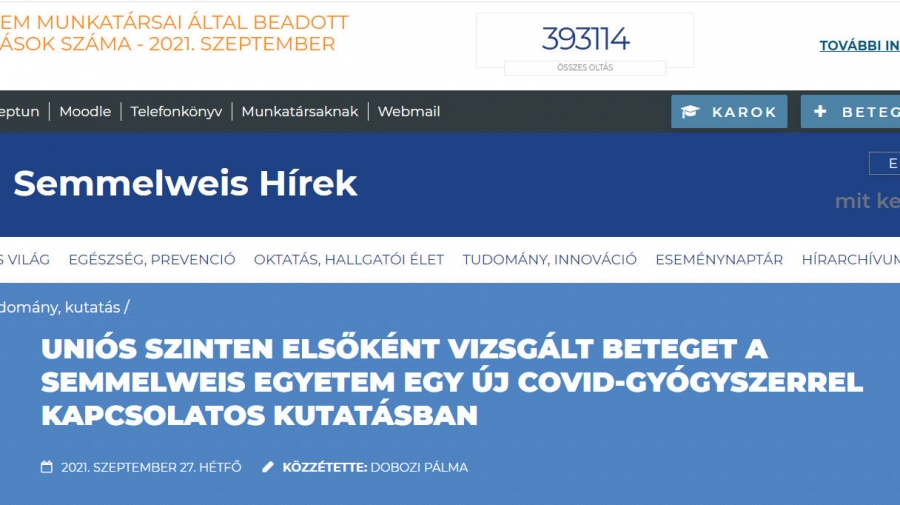Viewport: 900px width, 505px height.
Task: Click the ÖSSZES OLTÁS label
Action: point(585,68)
